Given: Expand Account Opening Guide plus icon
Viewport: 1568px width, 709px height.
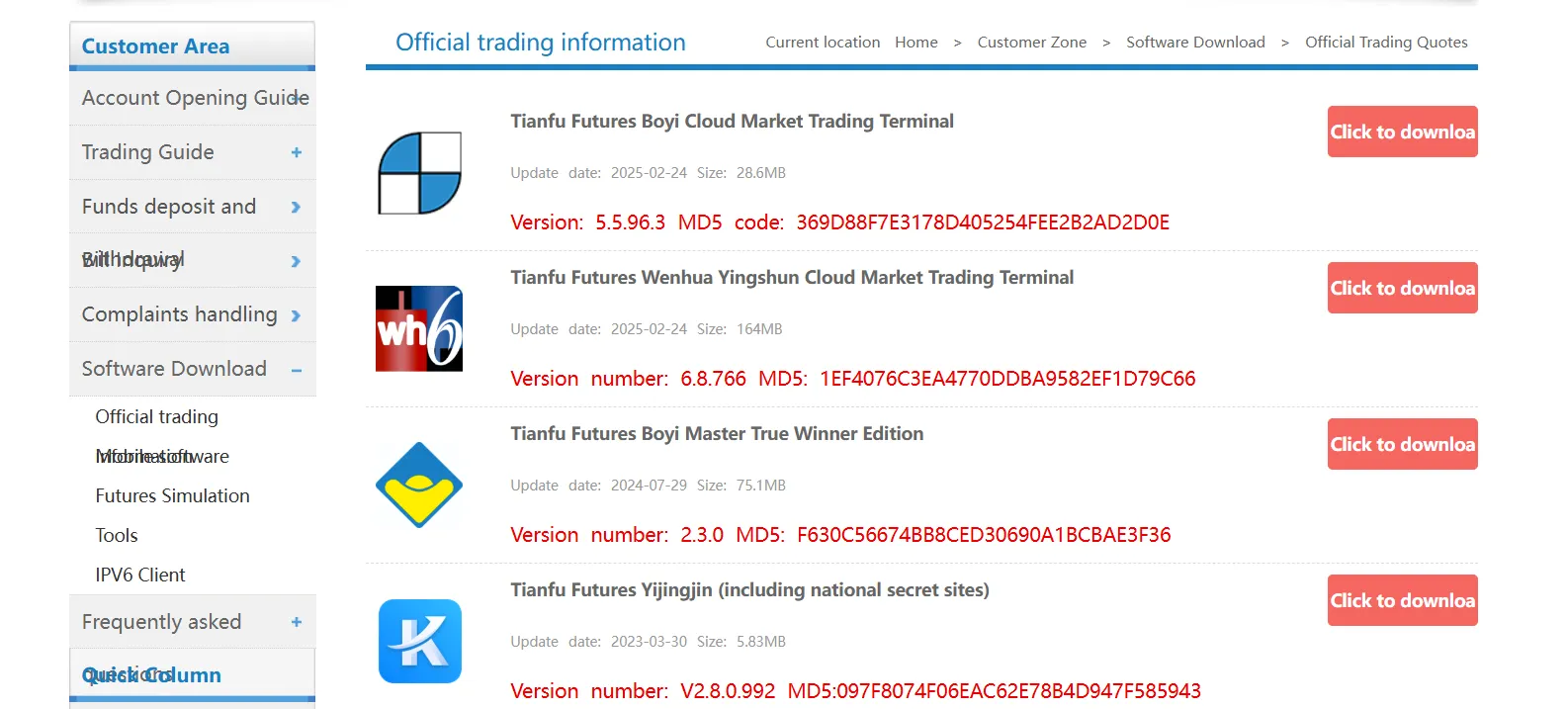Looking at the screenshot, I should tap(298, 98).
